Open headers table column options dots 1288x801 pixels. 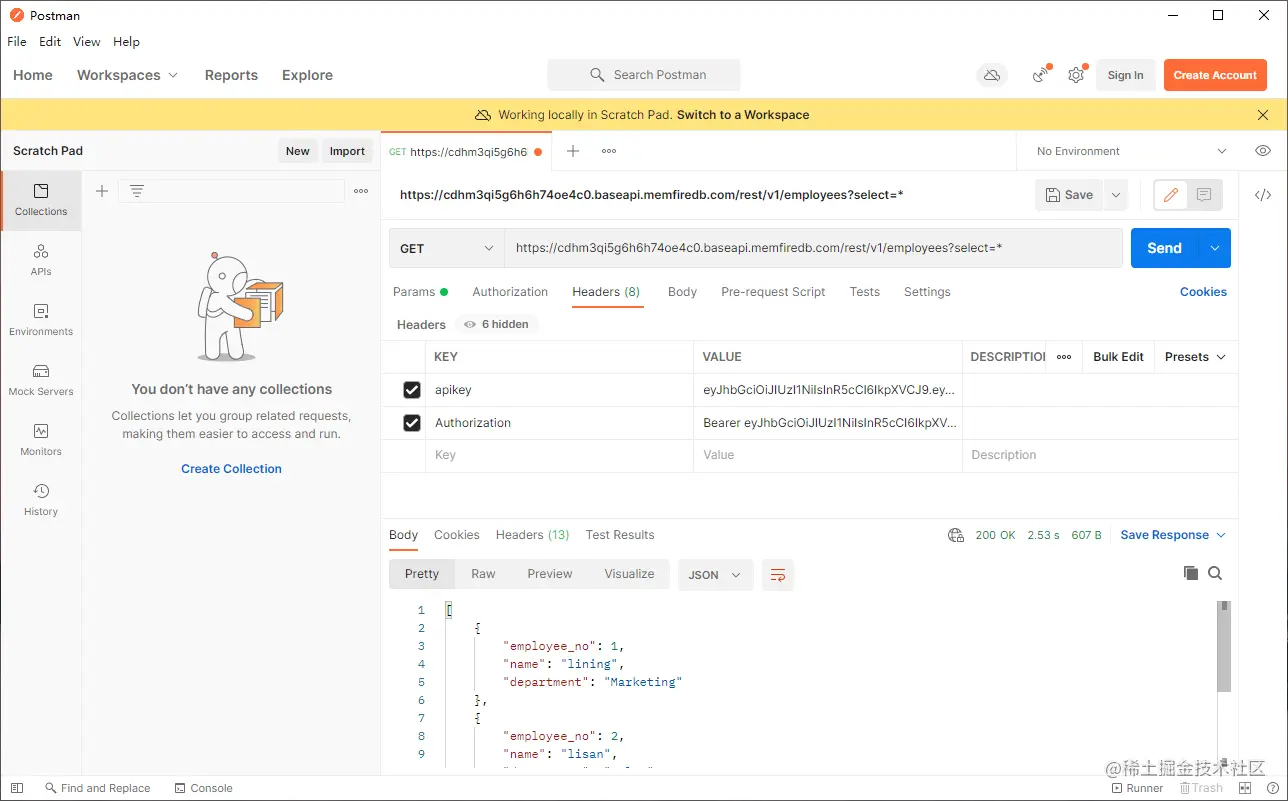(x=1064, y=357)
